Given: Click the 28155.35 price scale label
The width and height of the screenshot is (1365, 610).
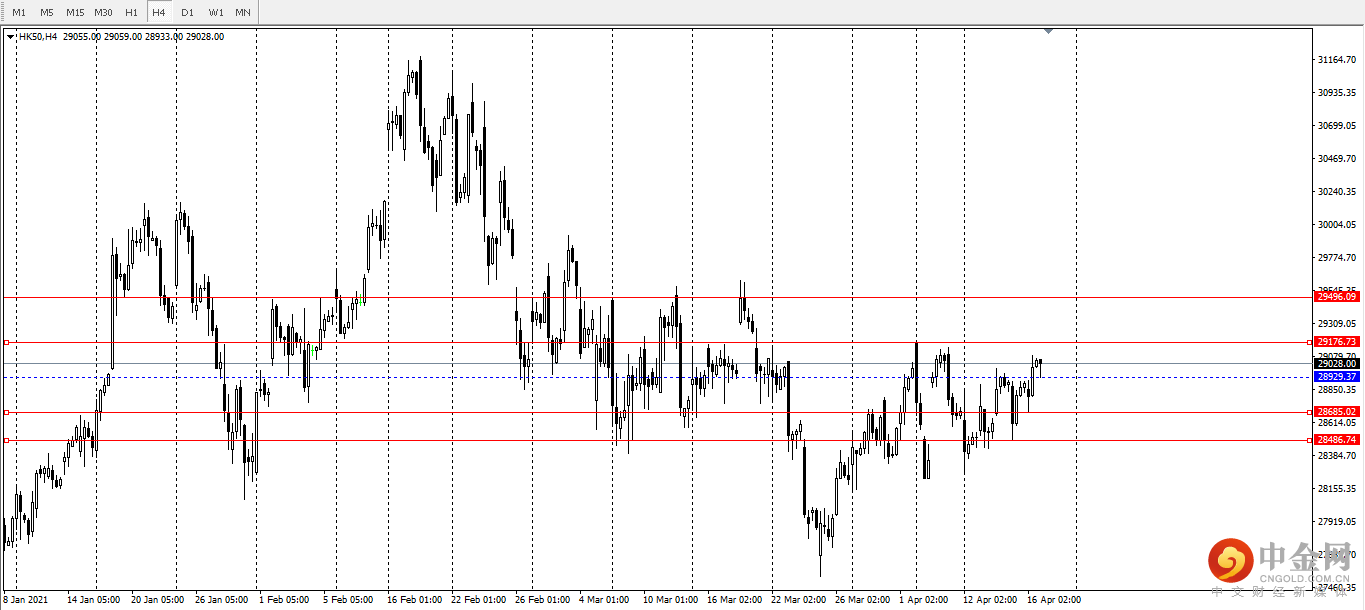Looking at the screenshot, I should click(x=1337, y=489).
